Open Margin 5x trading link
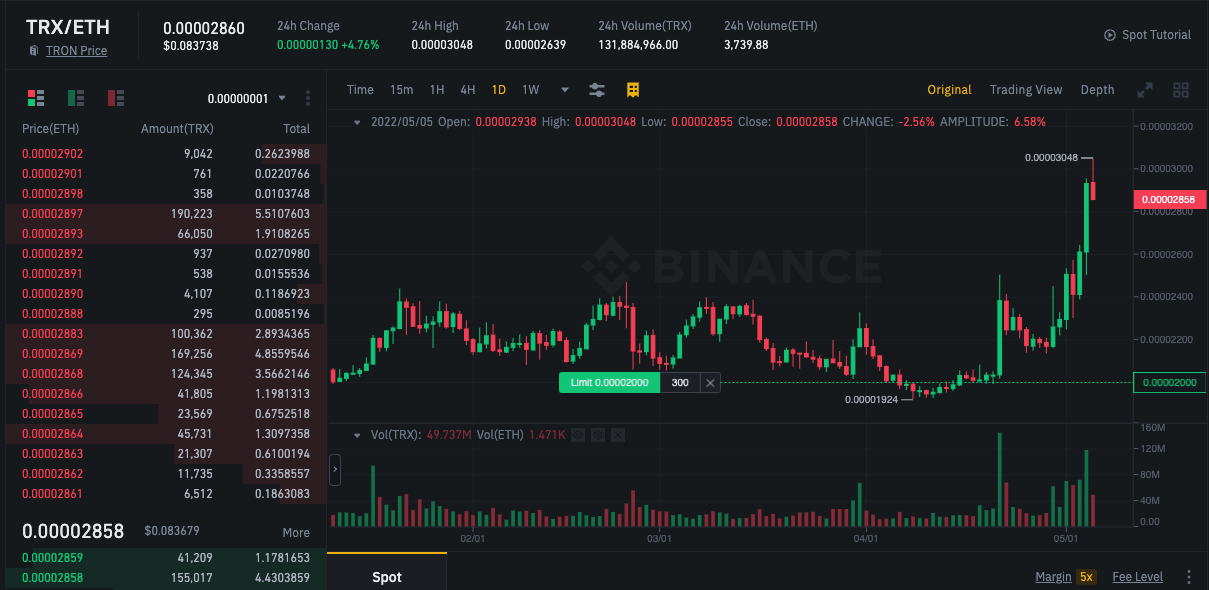The width and height of the screenshot is (1209, 590). click(1067, 577)
